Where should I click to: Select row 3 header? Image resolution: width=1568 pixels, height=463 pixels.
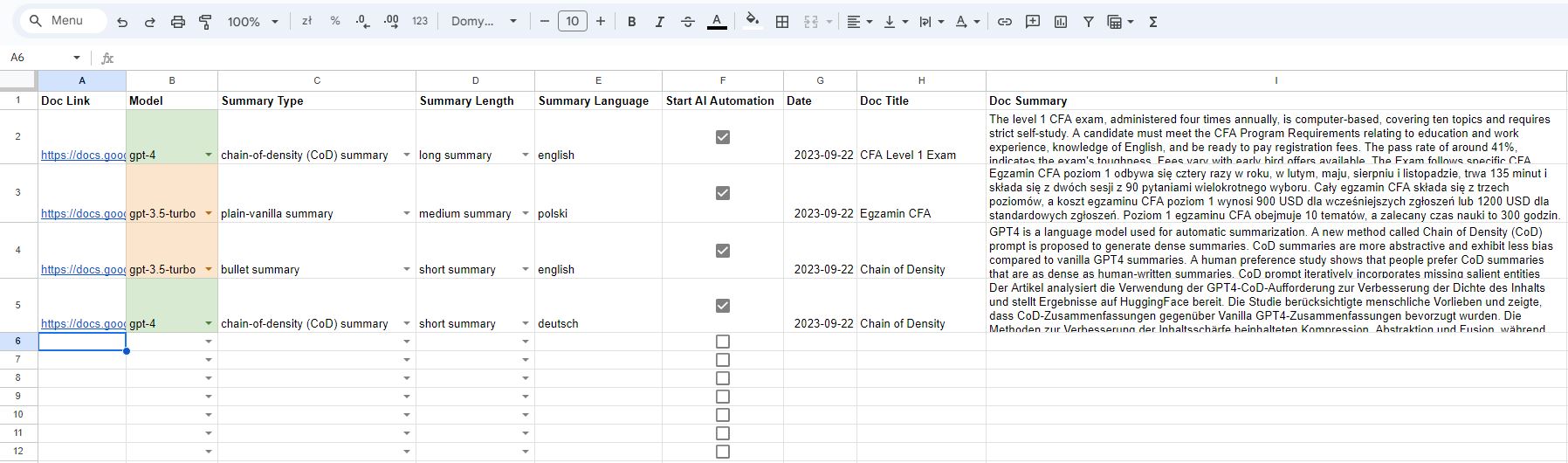pos(17,193)
